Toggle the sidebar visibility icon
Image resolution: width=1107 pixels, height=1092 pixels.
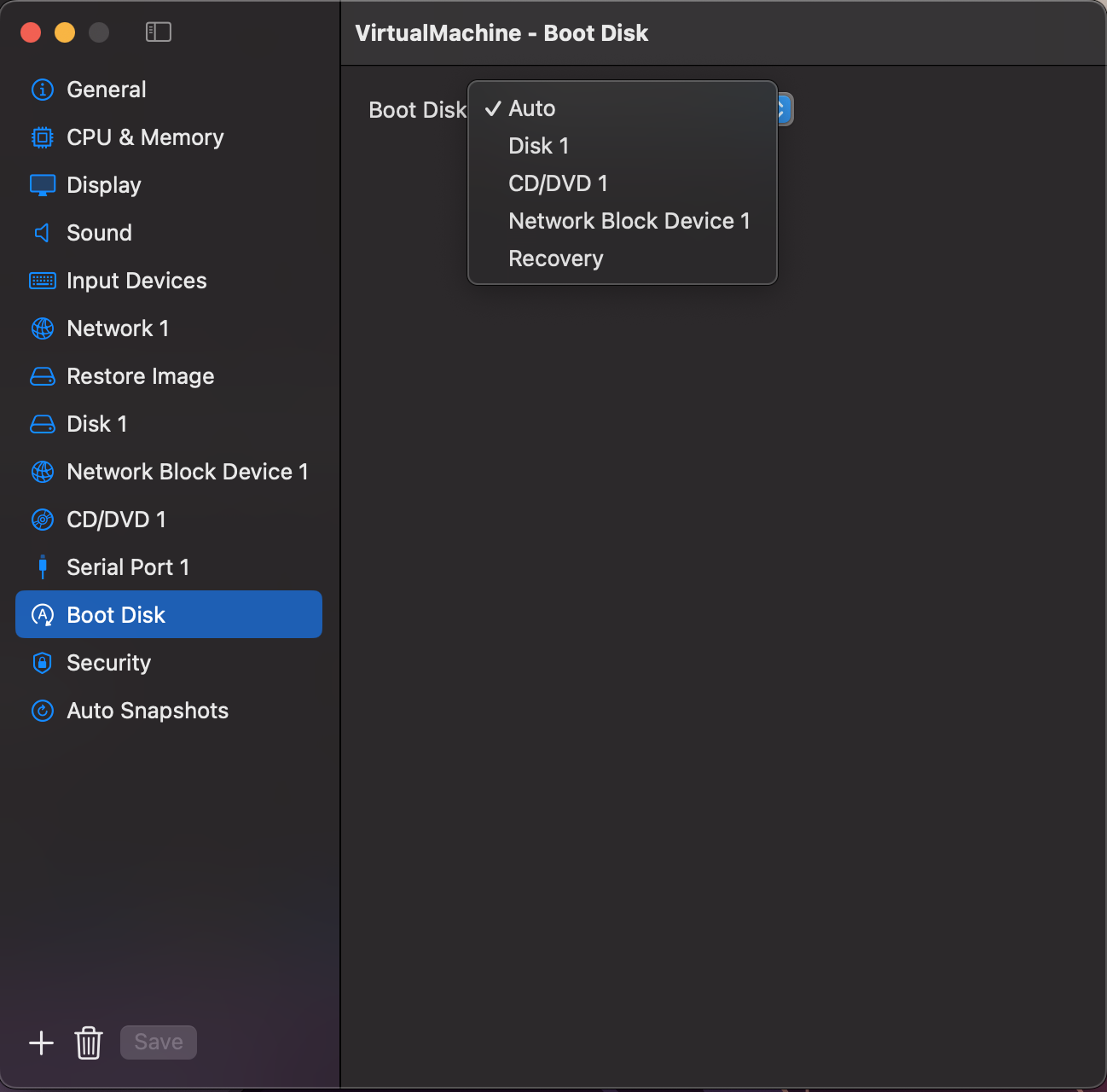coord(159,32)
